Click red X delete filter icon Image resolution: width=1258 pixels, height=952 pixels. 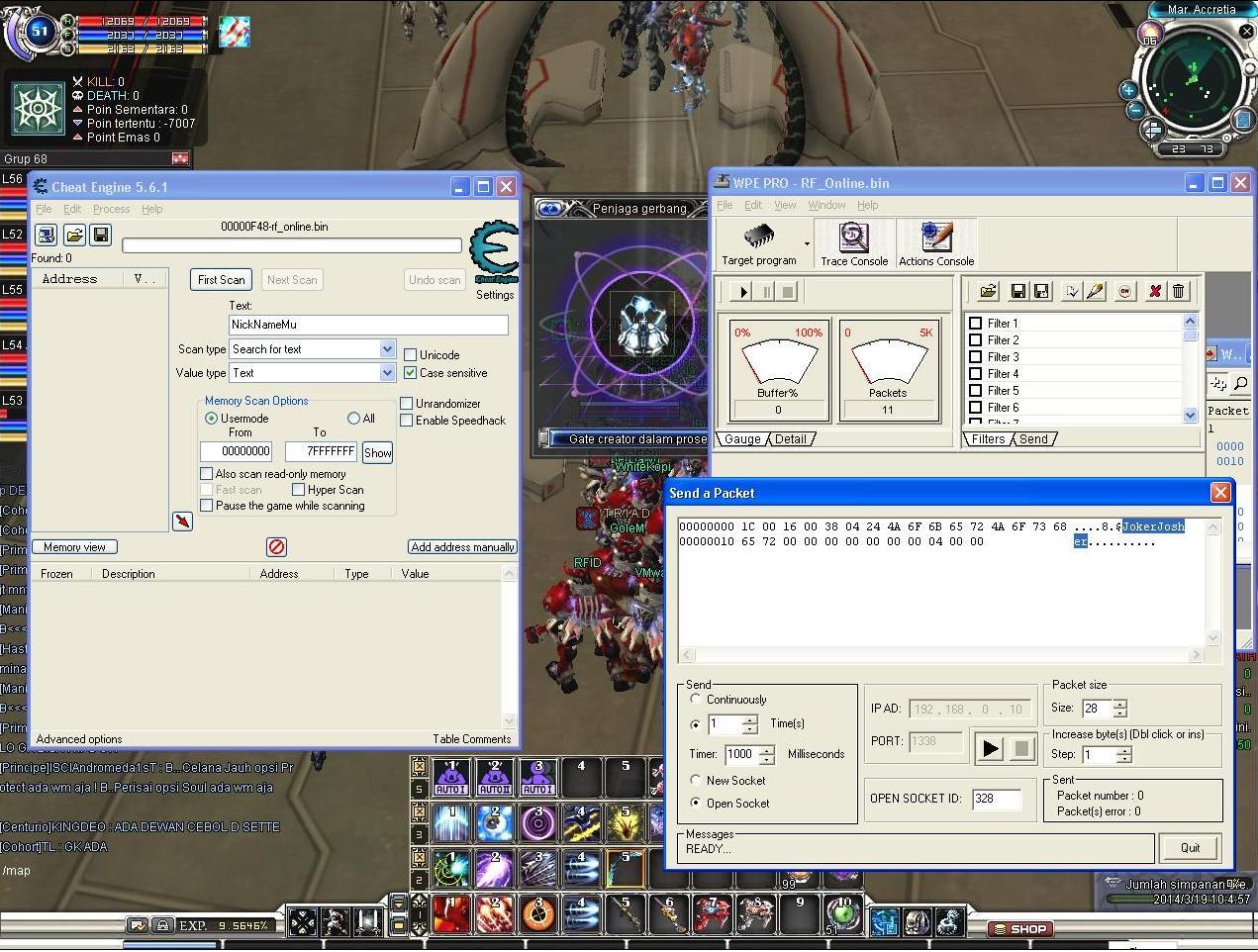point(1154,291)
